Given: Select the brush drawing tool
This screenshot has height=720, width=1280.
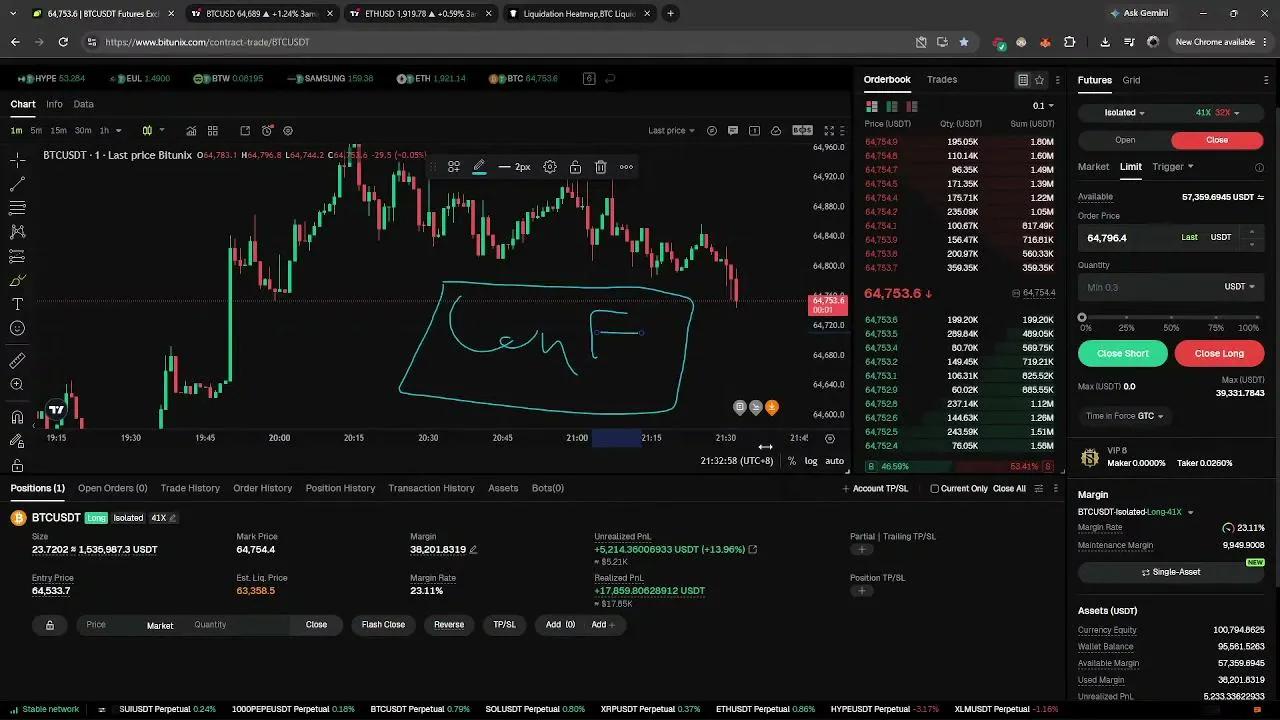Looking at the screenshot, I should click(17, 280).
